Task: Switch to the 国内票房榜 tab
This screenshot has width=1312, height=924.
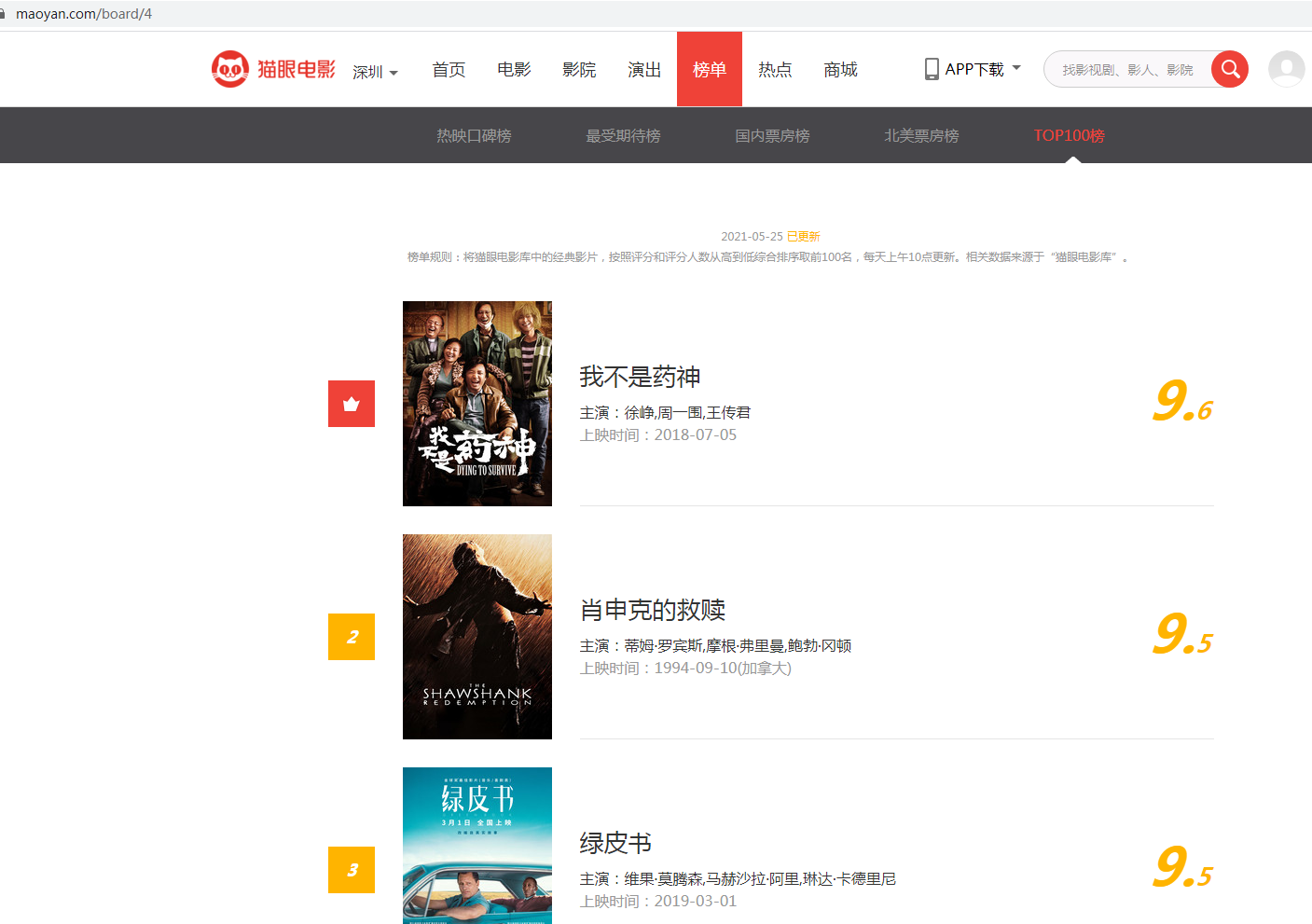Action: click(x=772, y=135)
